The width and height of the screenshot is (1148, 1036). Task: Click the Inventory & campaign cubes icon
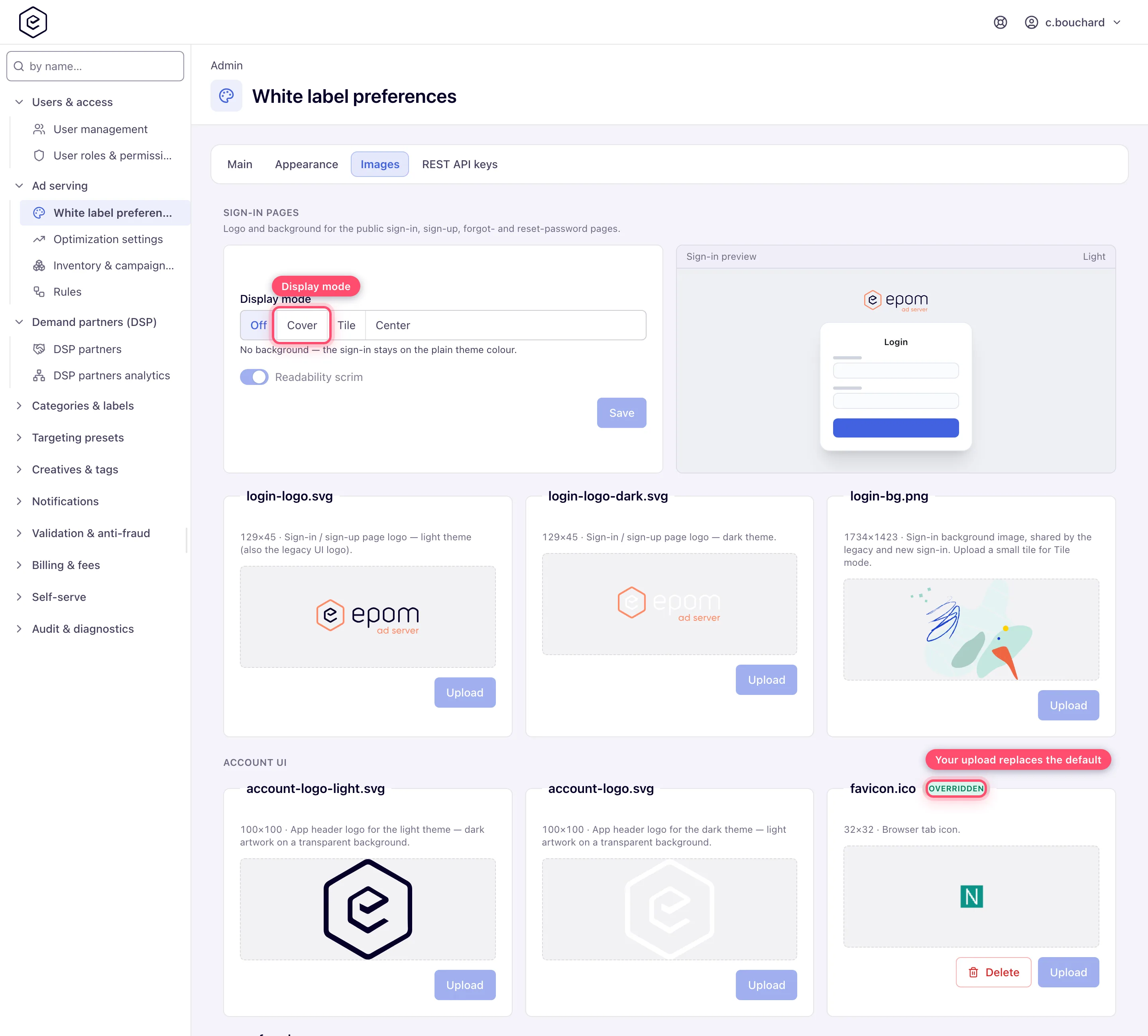(39, 265)
